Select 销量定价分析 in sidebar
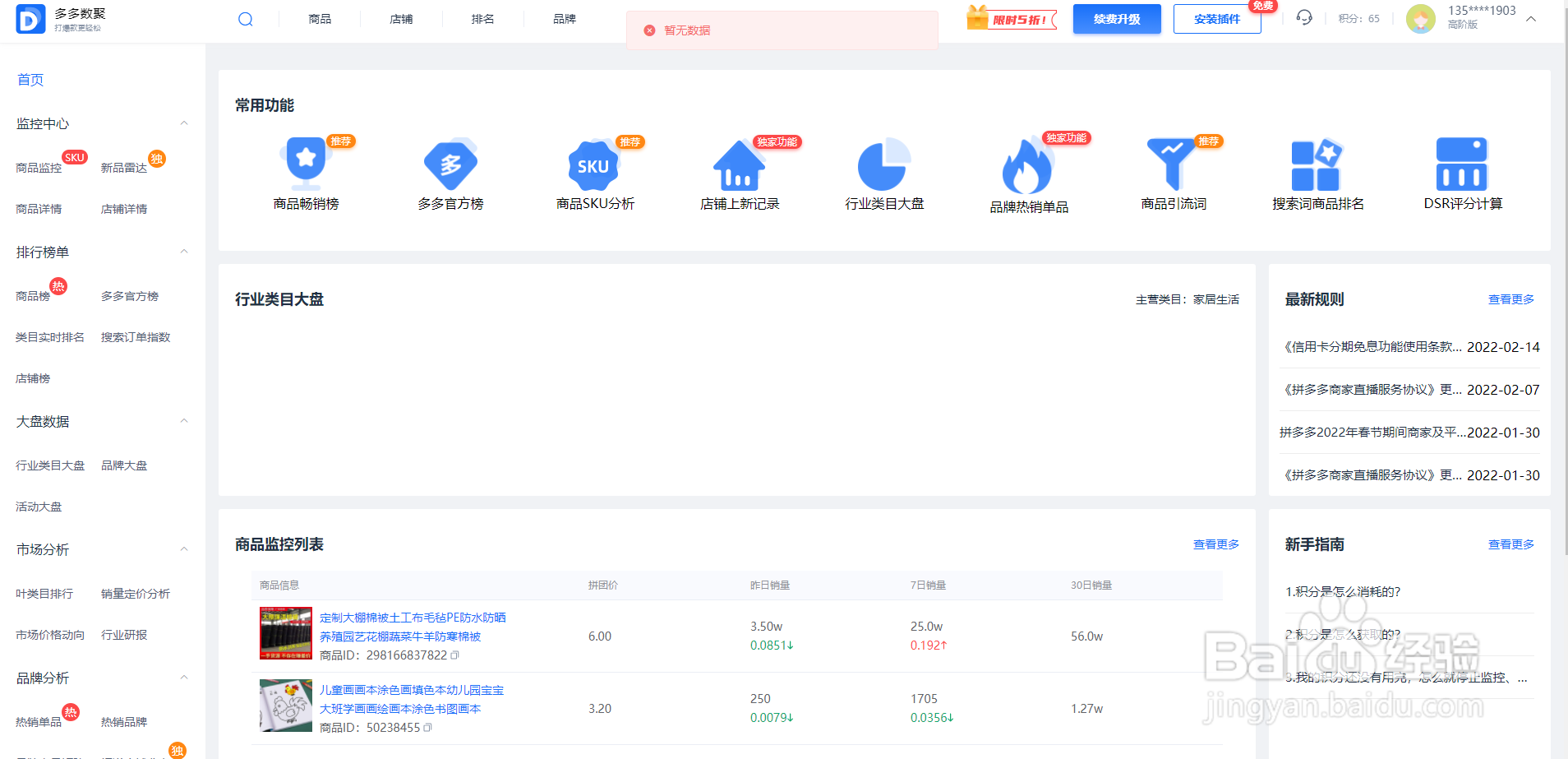The height and width of the screenshot is (759, 1568). (x=136, y=594)
